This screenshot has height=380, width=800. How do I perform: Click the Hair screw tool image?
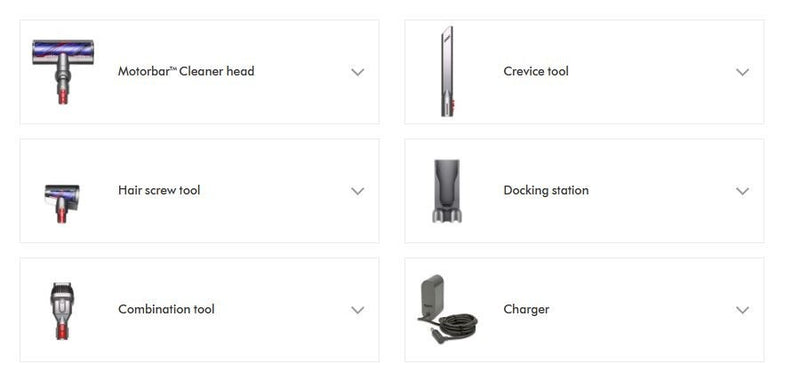coord(62,204)
